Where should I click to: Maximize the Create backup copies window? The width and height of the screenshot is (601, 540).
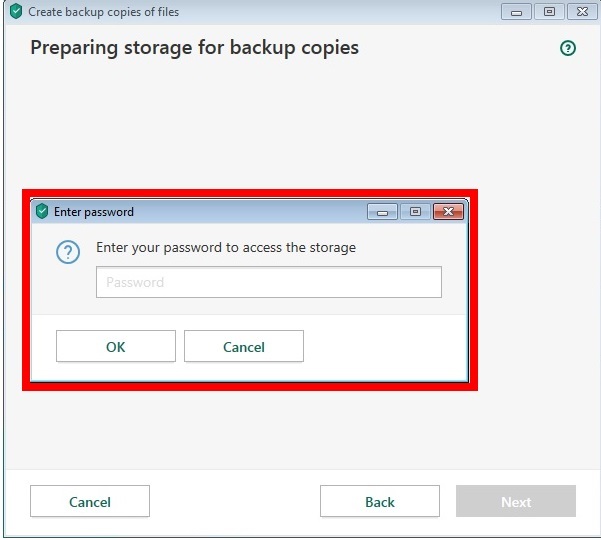549,12
